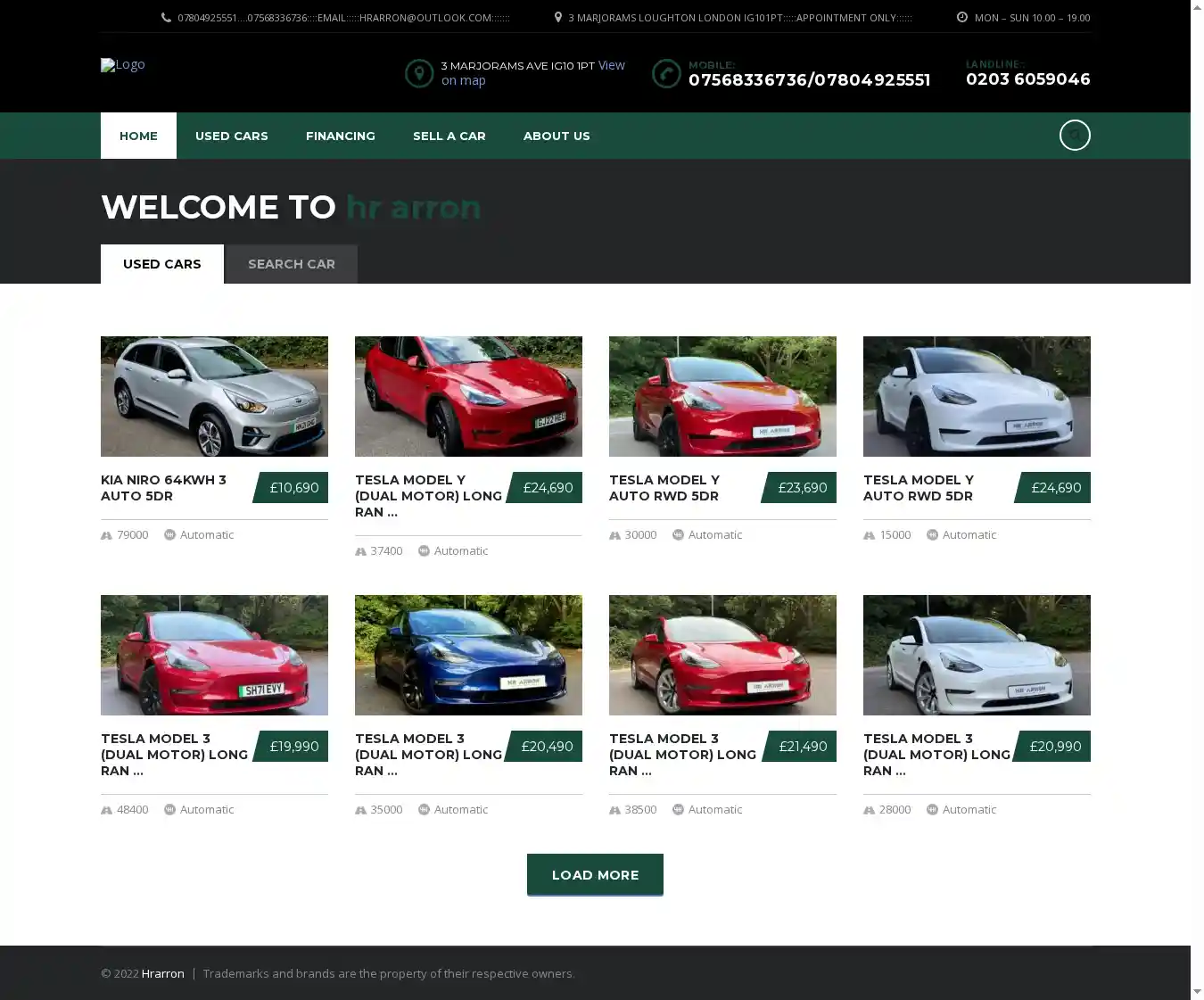Click the map pin icon beside address
This screenshot has height=1000, width=1204.
tap(418, 73)
